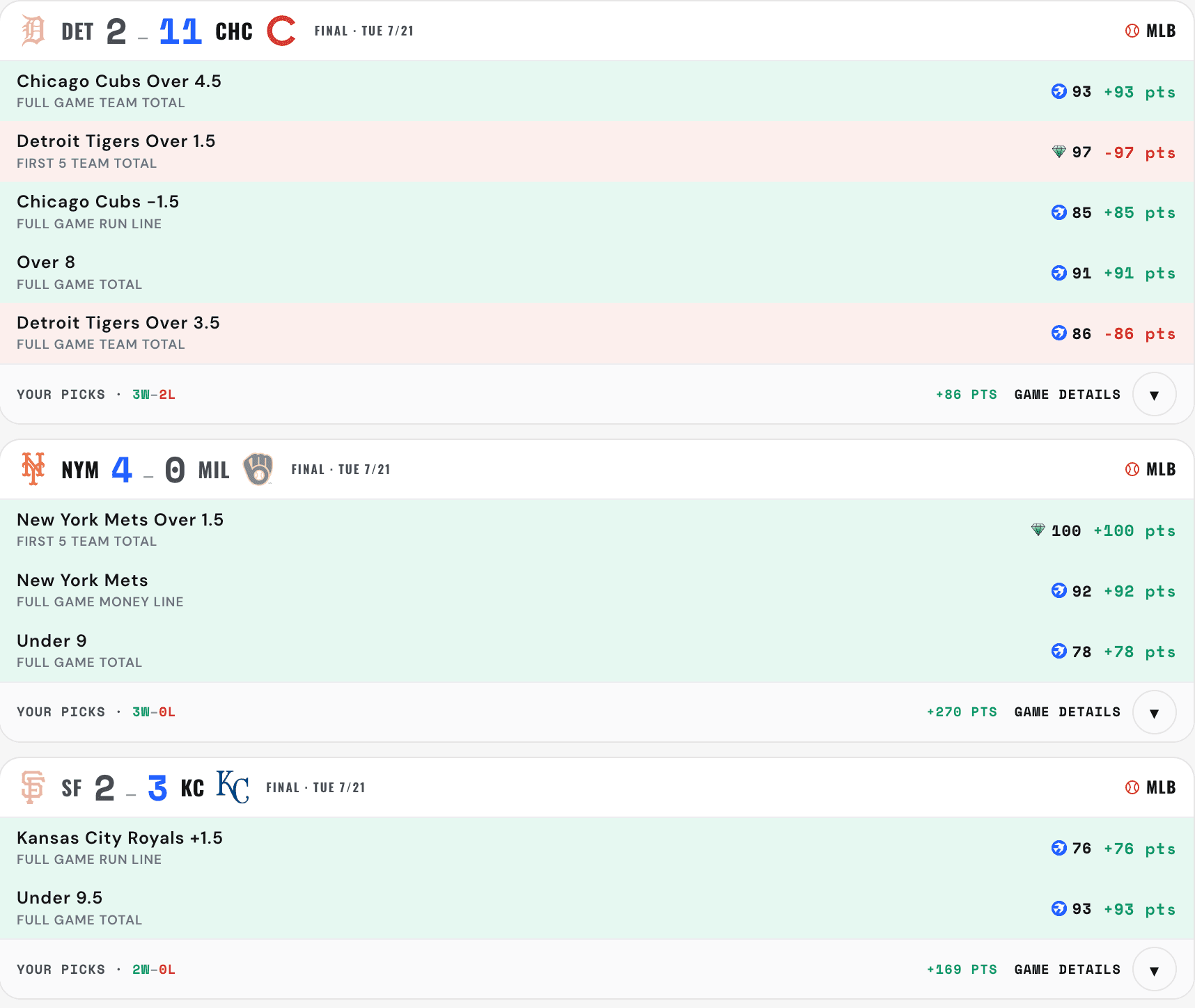The image size is (1195, 1008).
Task: Select the 'Kansas City Royals +1.5' pick title
Action: [x=120, y=838]
